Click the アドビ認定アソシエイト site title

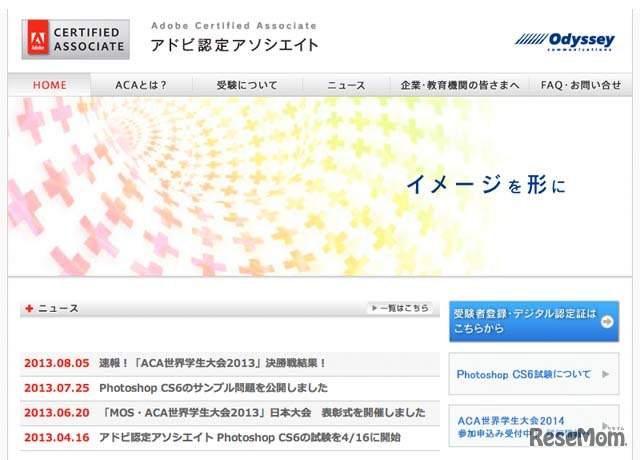click(234, 45)
